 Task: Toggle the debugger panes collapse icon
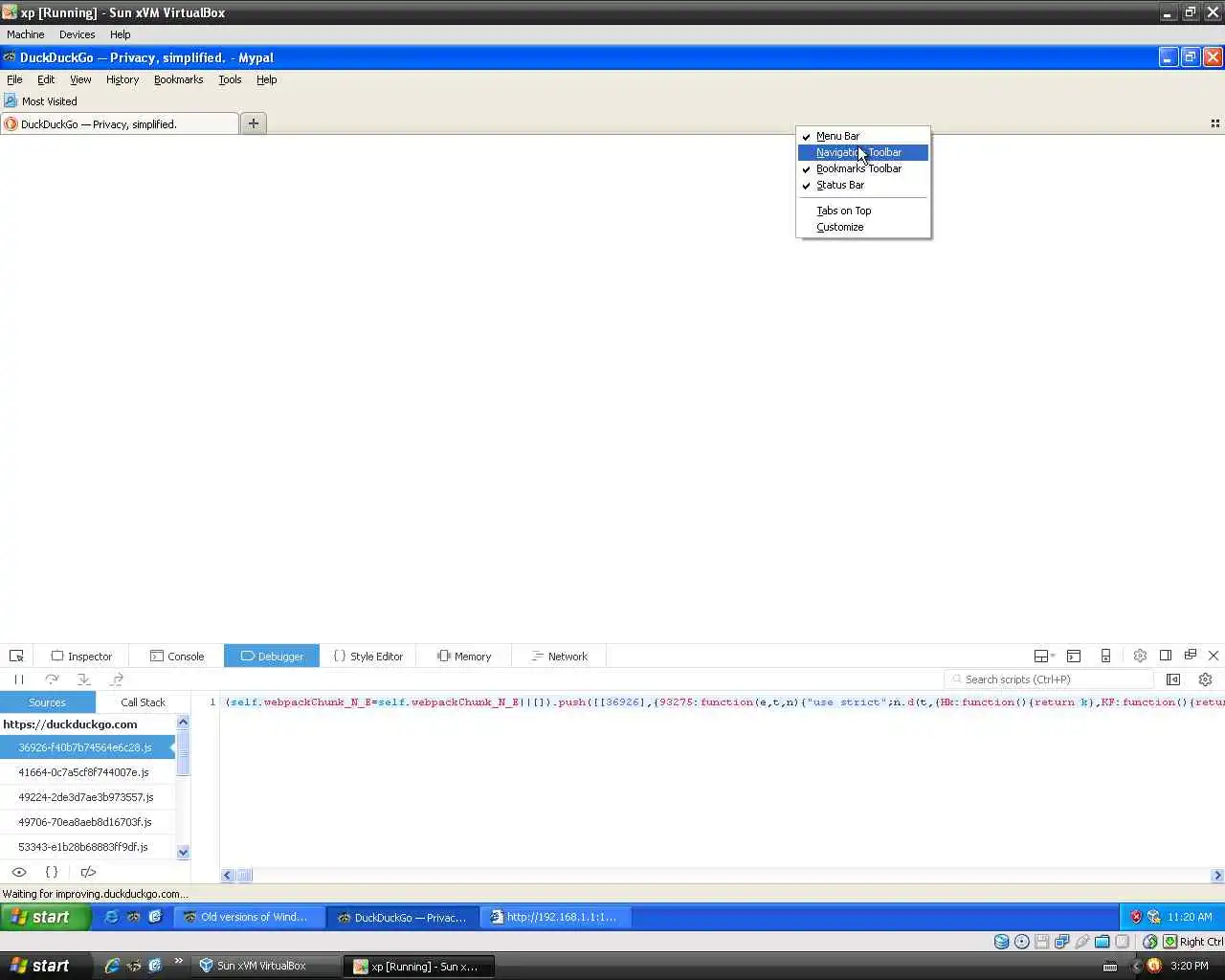point(1173,679)
